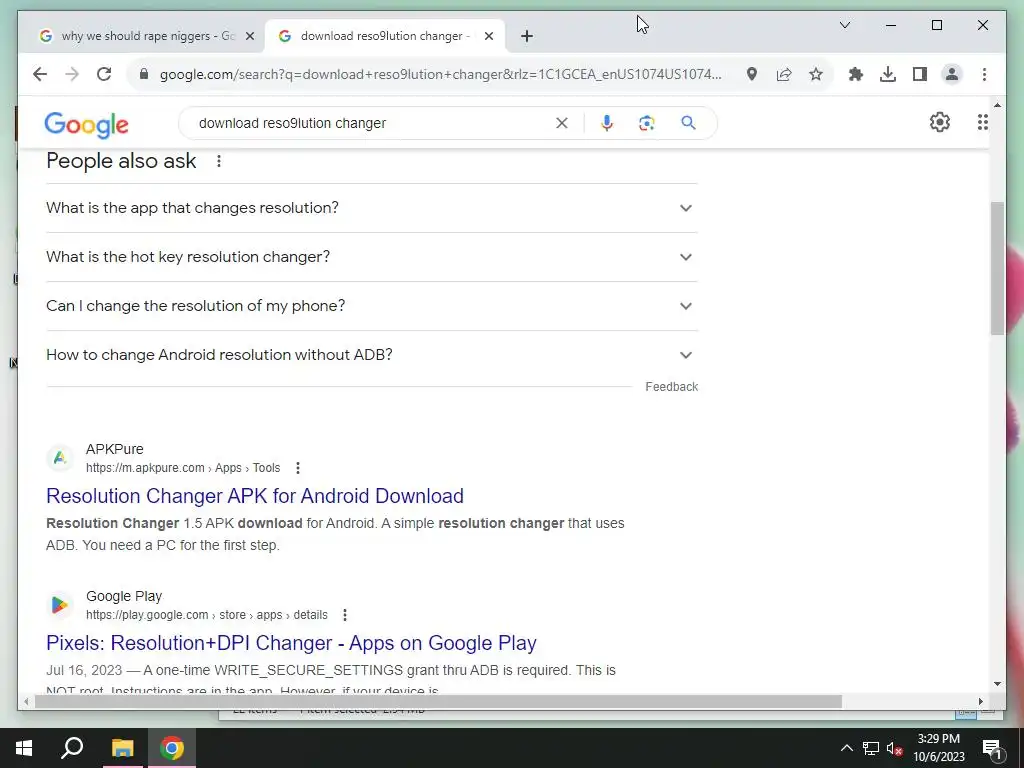The width and height of the screenshot is (1024, 768).
Task: Go back with the browser back arrow
Action: click(x=40, y=74)
